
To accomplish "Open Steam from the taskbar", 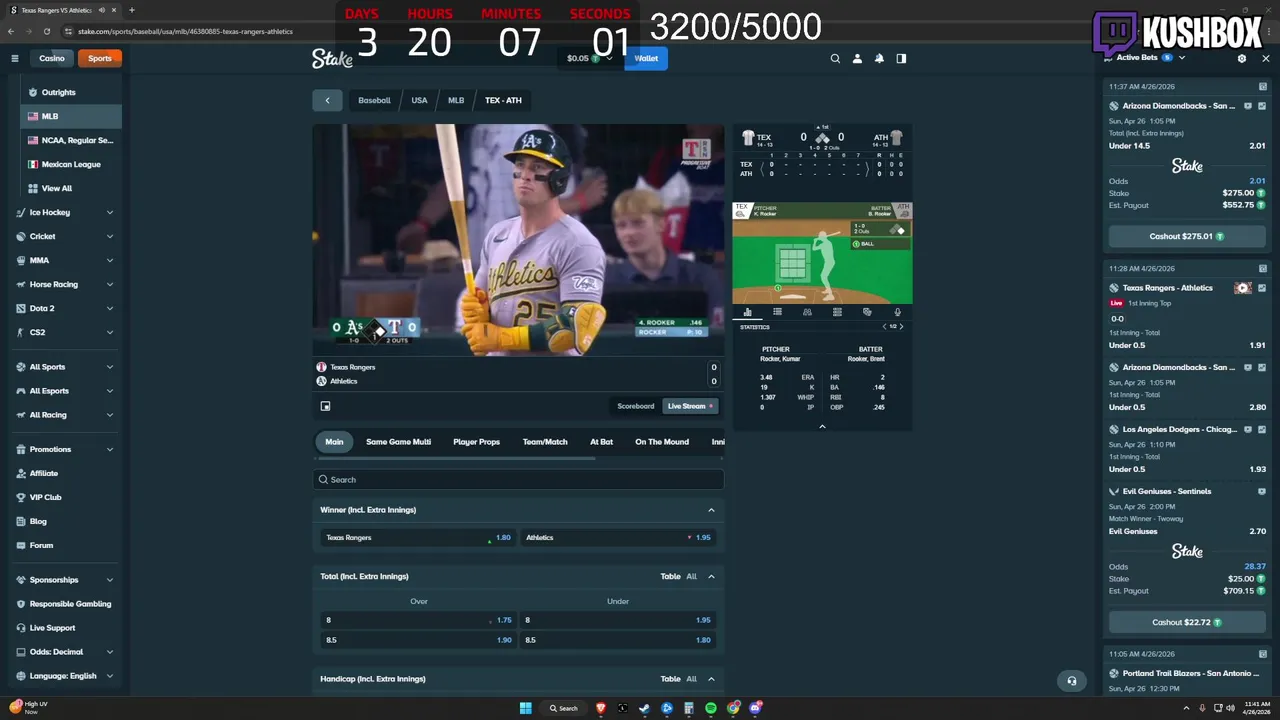I will click(645, 708).
